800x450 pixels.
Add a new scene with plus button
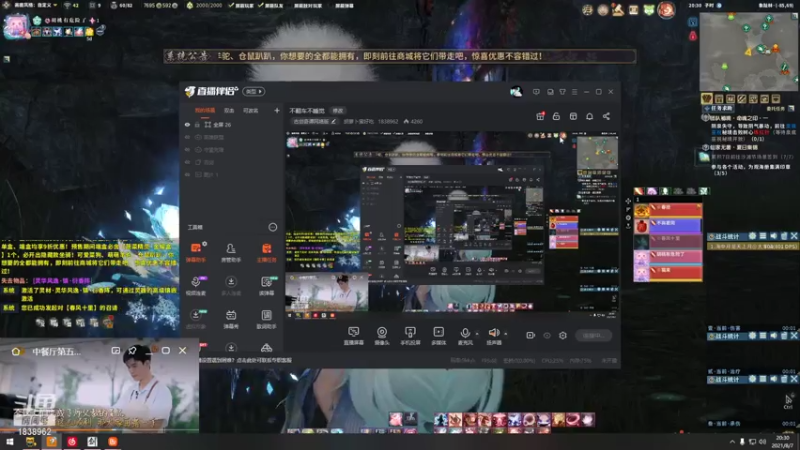click(x=277, y=110)
